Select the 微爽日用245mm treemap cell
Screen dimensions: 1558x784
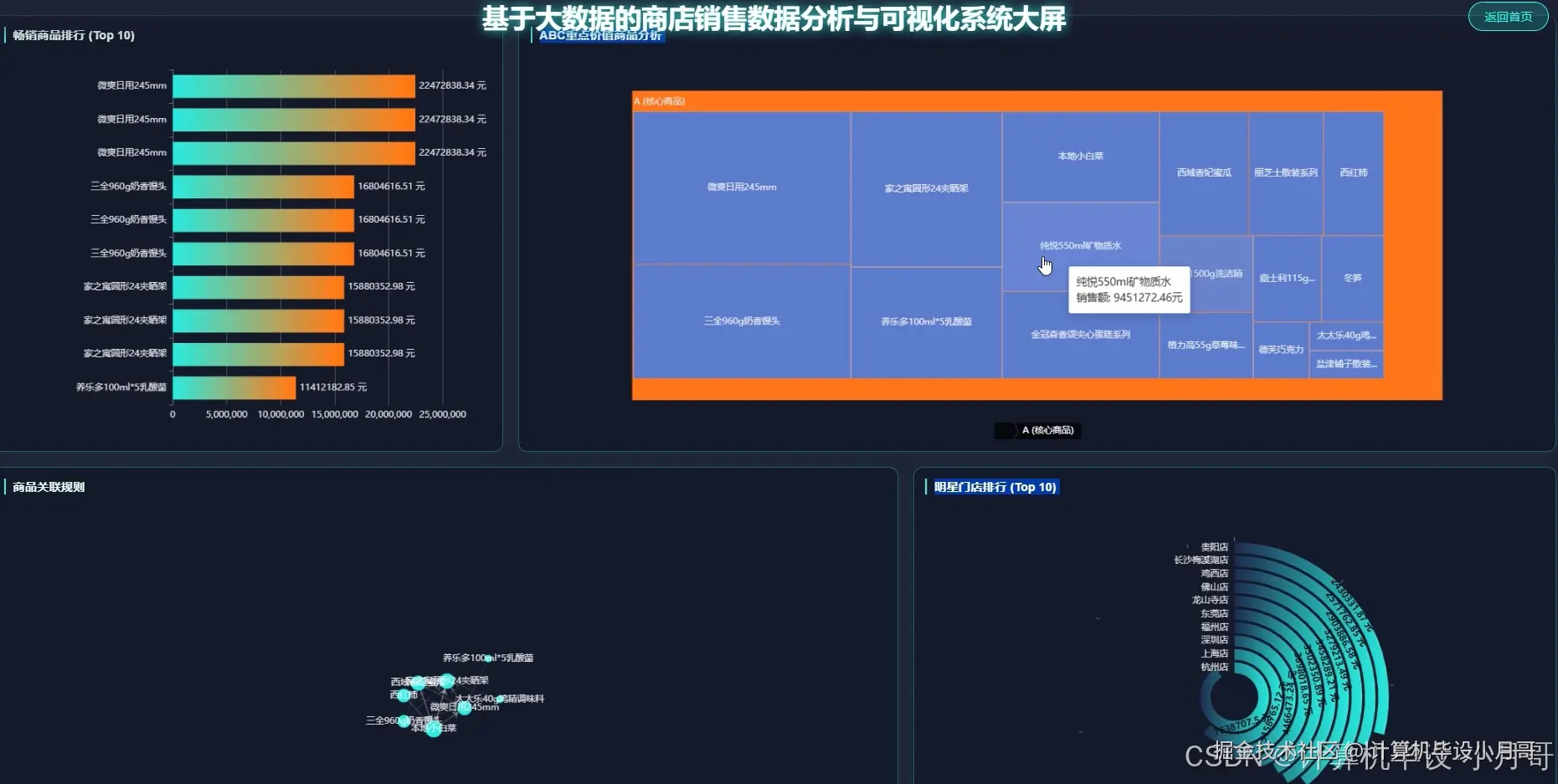pos(740,187)
